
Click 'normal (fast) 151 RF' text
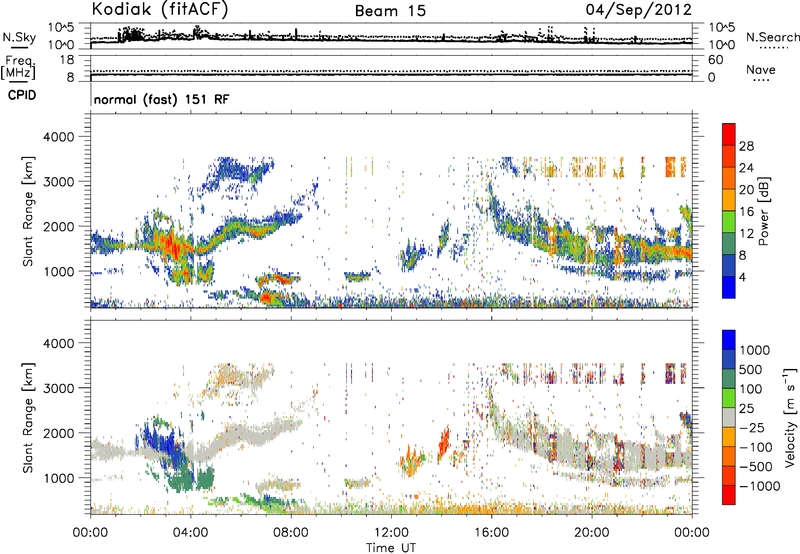click(162, 99)
